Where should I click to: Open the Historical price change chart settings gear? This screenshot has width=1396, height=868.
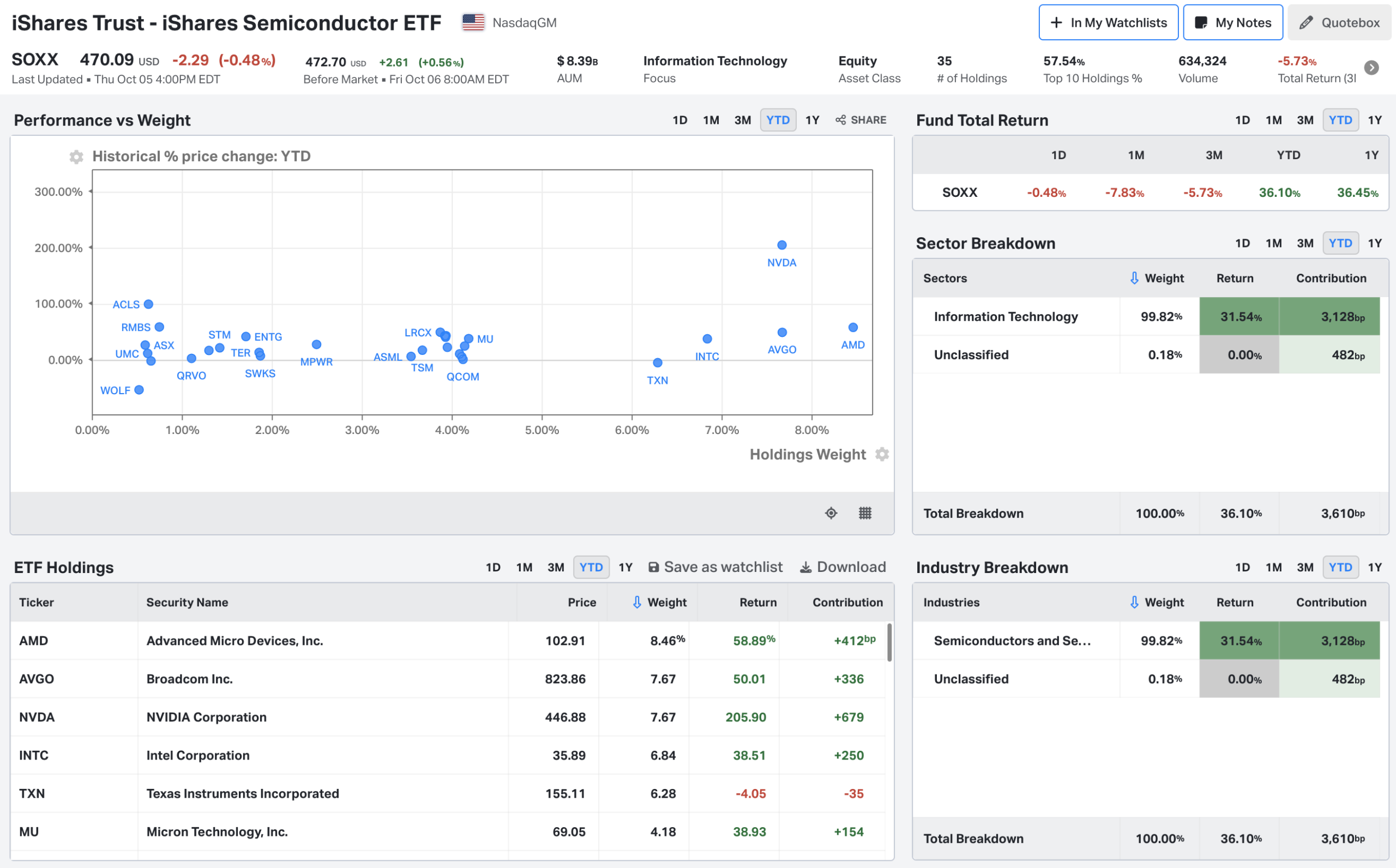76,156
